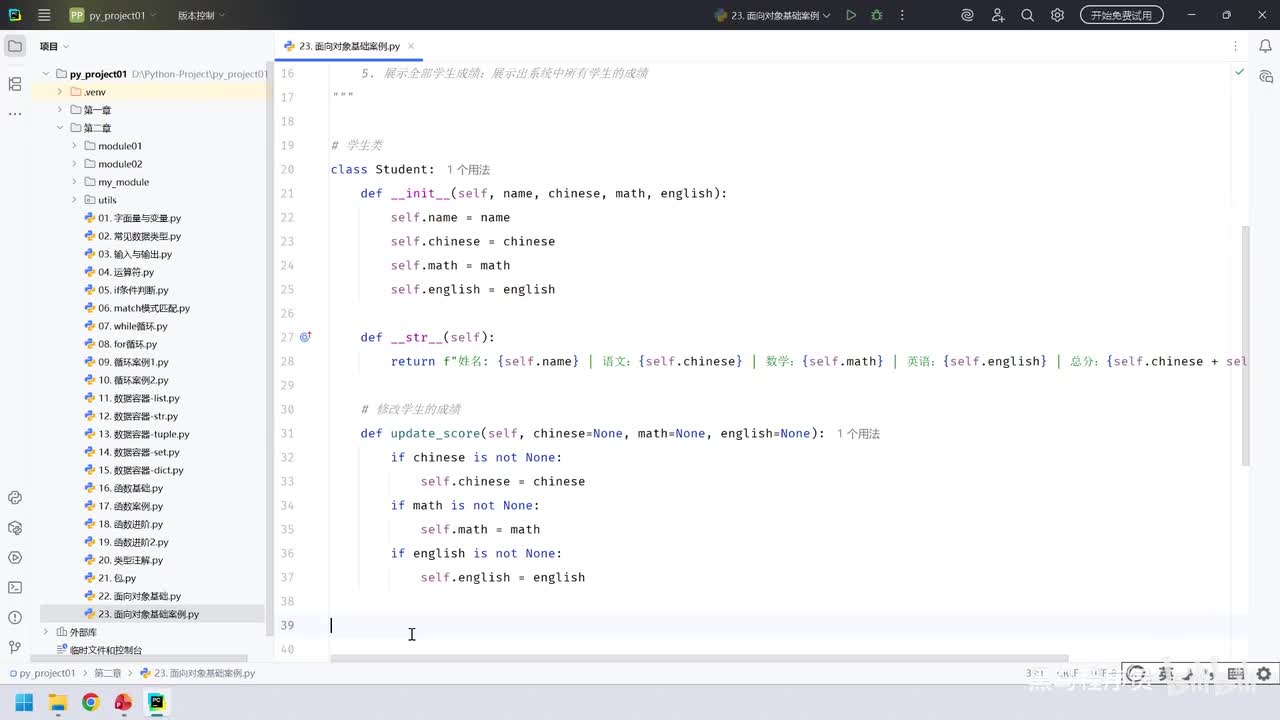Click the editor horizontal scrollbar

point(700,658)
